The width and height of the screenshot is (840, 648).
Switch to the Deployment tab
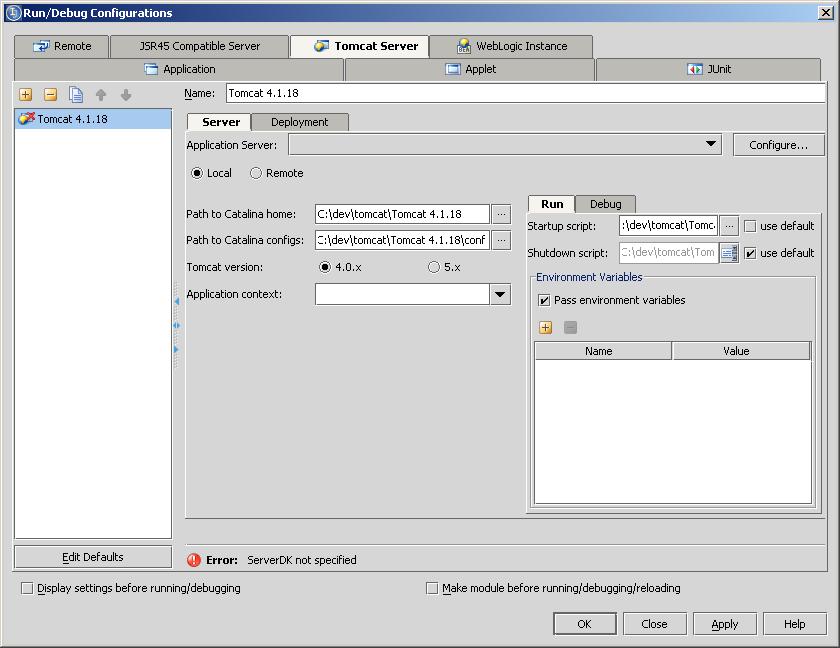pyautogui.click(x=299, y=122)
